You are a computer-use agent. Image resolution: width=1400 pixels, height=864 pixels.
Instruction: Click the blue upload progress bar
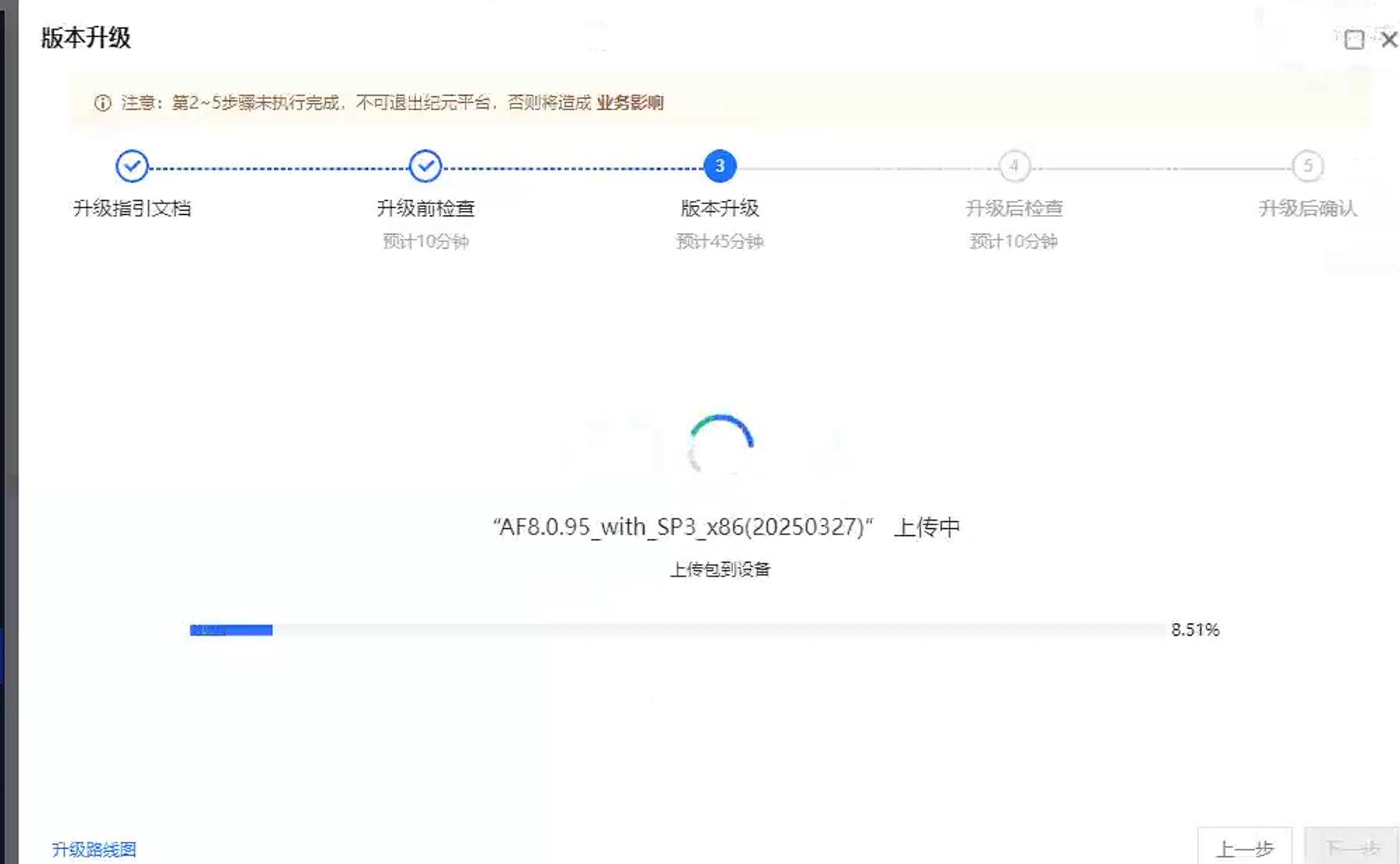tap(232, 630)
